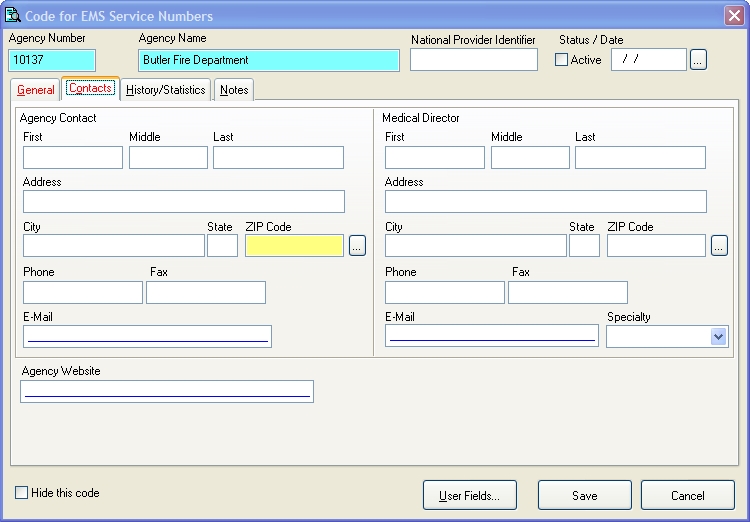The height and width of the screenshot is (522, 750).
Task: Click Agency Contact E-Mail field
Action: (x=147, y=336)
